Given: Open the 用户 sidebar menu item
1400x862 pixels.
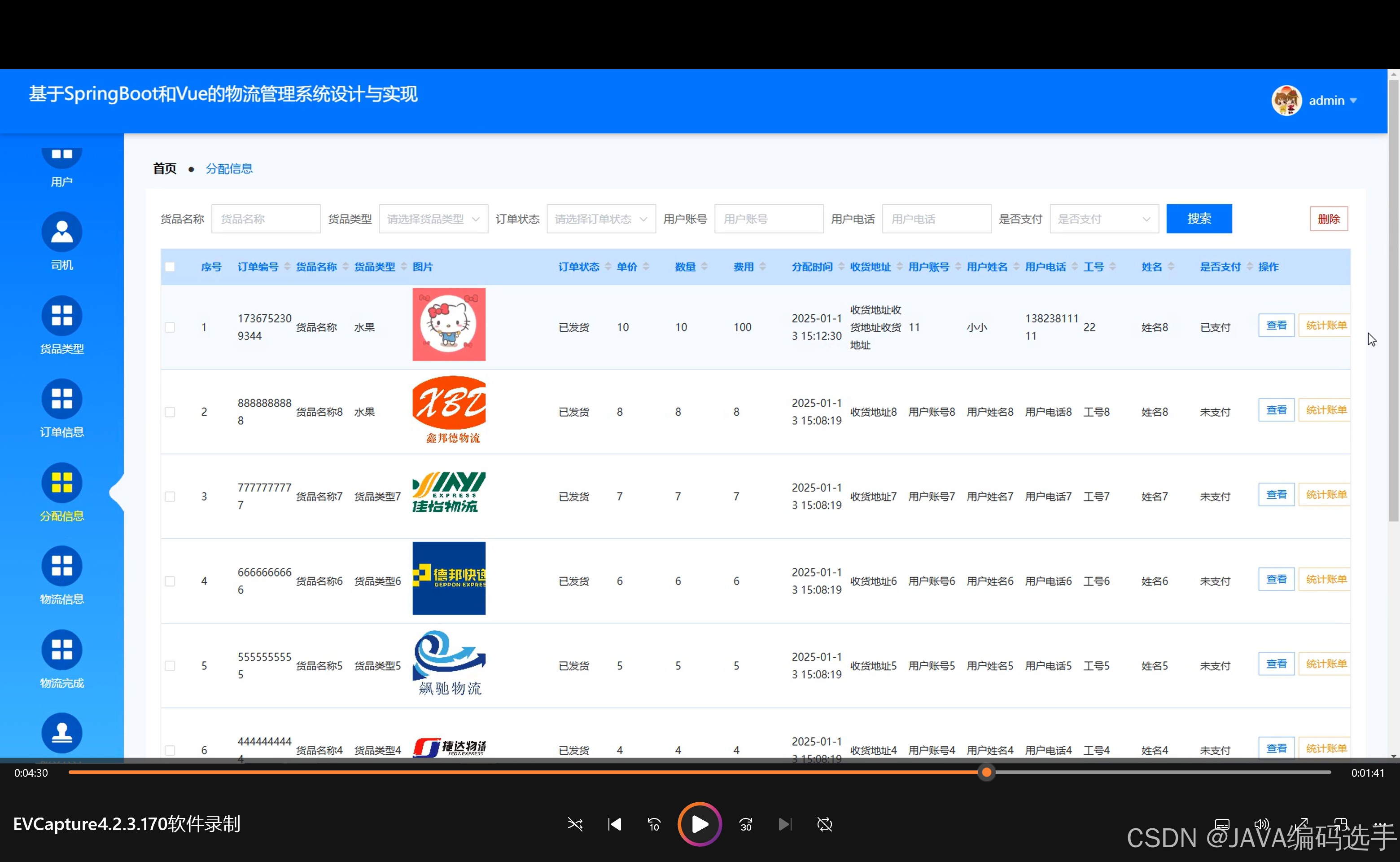Looking at the screenshot, I should (x=61, y=167).
